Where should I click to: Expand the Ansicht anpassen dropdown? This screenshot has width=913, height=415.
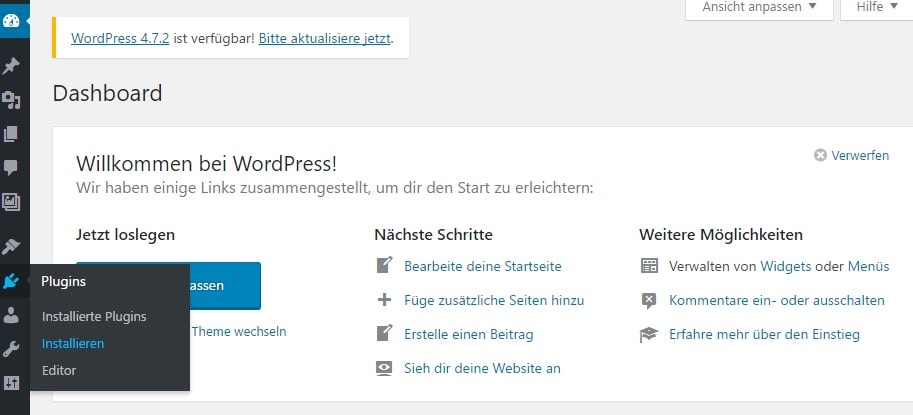[759, 8]
